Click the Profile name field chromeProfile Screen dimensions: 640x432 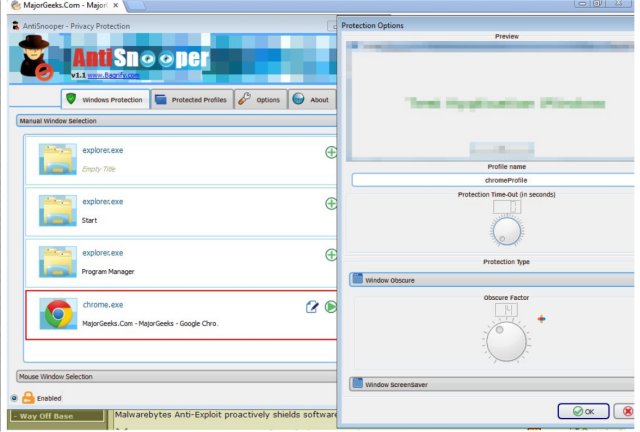pyautogui.click(x=493, y=180)
